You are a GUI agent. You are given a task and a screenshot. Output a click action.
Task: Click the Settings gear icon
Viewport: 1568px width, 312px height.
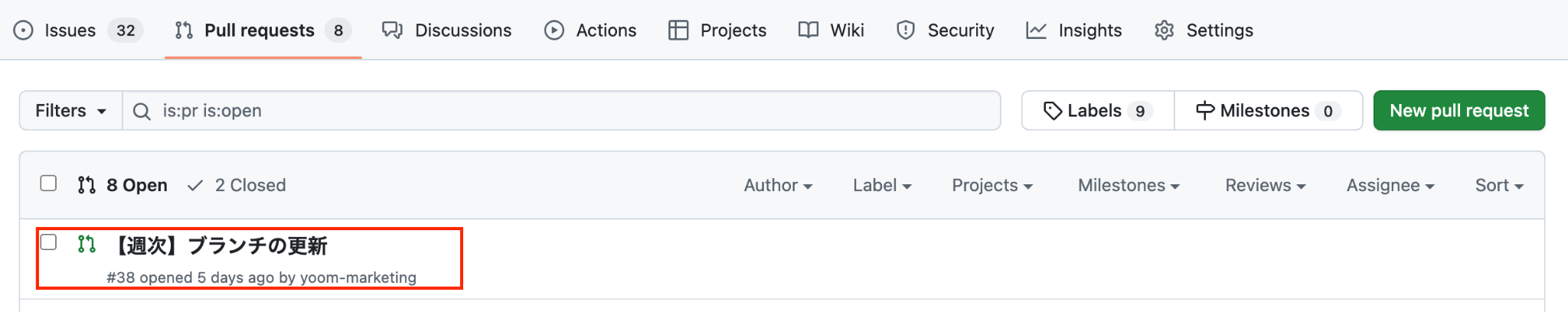[1165, 31]
